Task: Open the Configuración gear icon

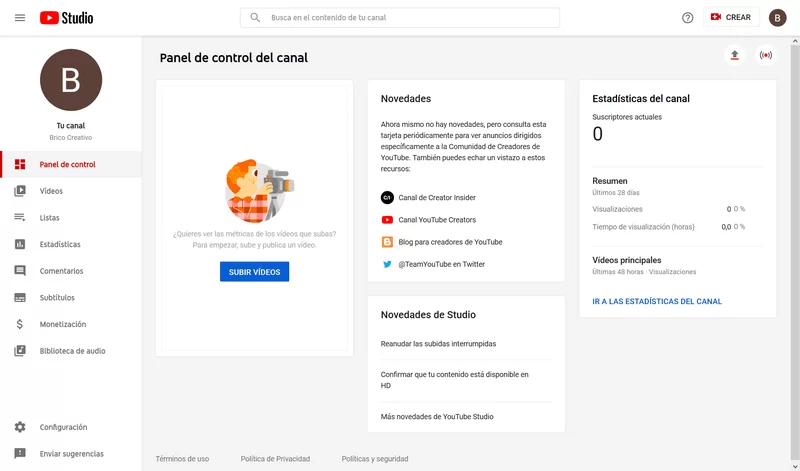Action: coord(20,427)
